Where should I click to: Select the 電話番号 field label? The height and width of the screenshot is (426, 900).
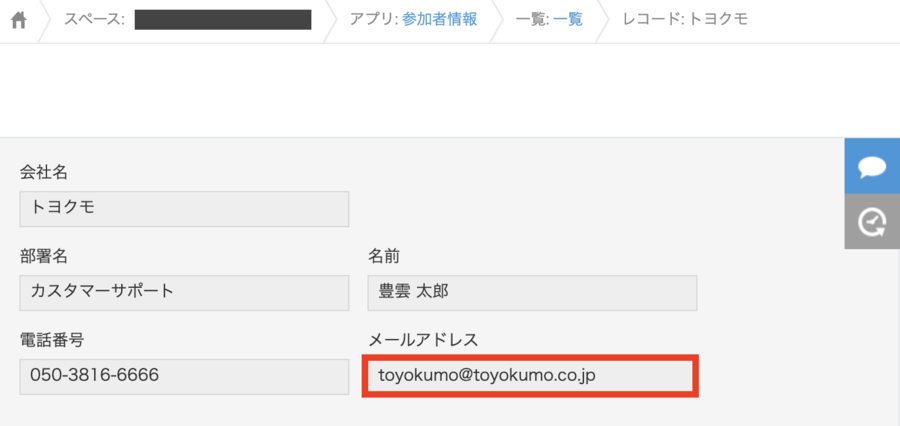pyautogui.click(x=52, y=340)
